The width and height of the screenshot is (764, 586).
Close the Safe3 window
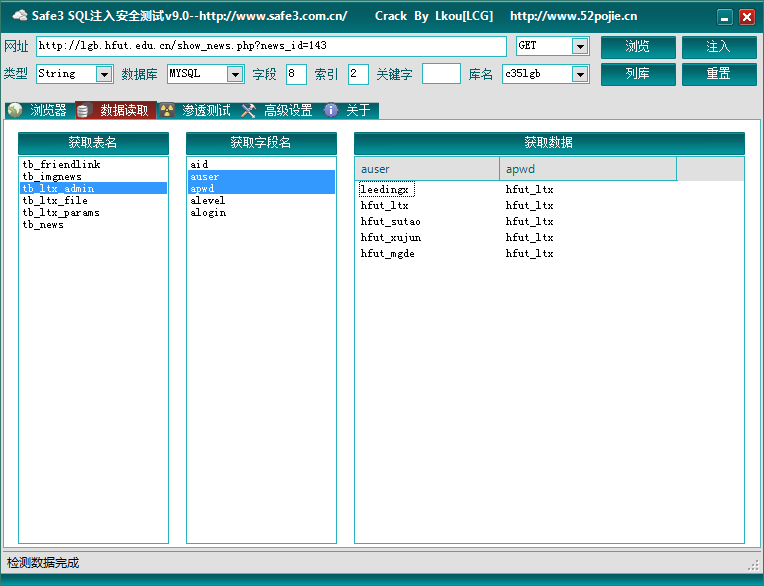(x=746, y=18)
